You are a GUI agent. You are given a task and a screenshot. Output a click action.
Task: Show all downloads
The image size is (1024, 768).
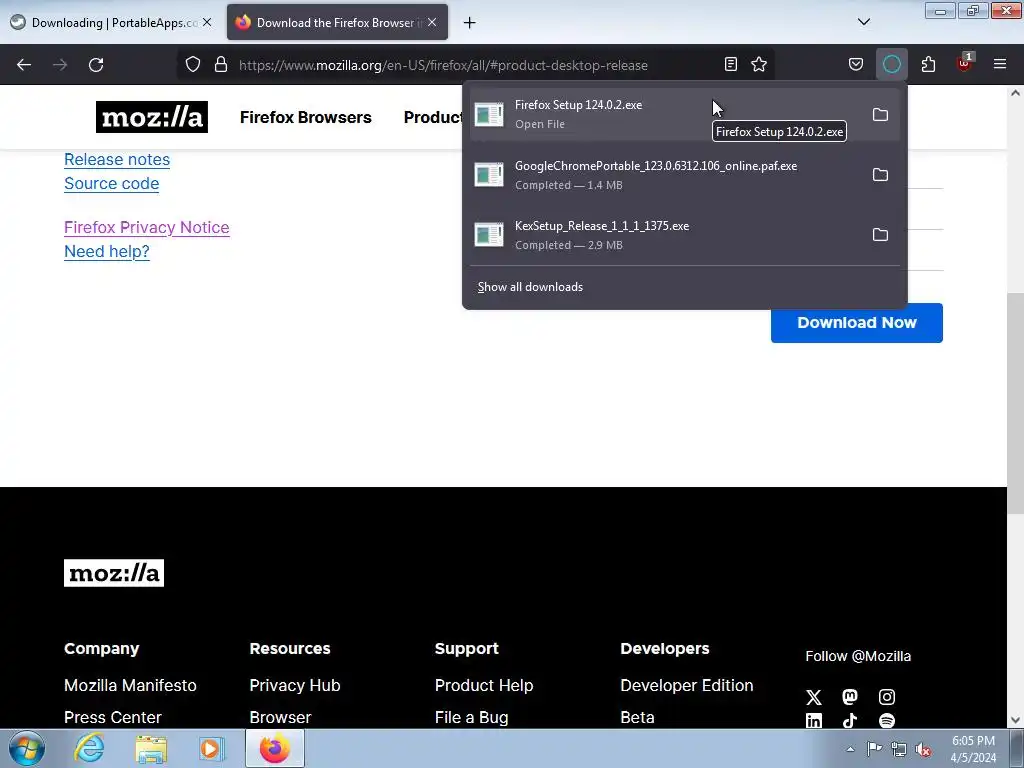530,287
